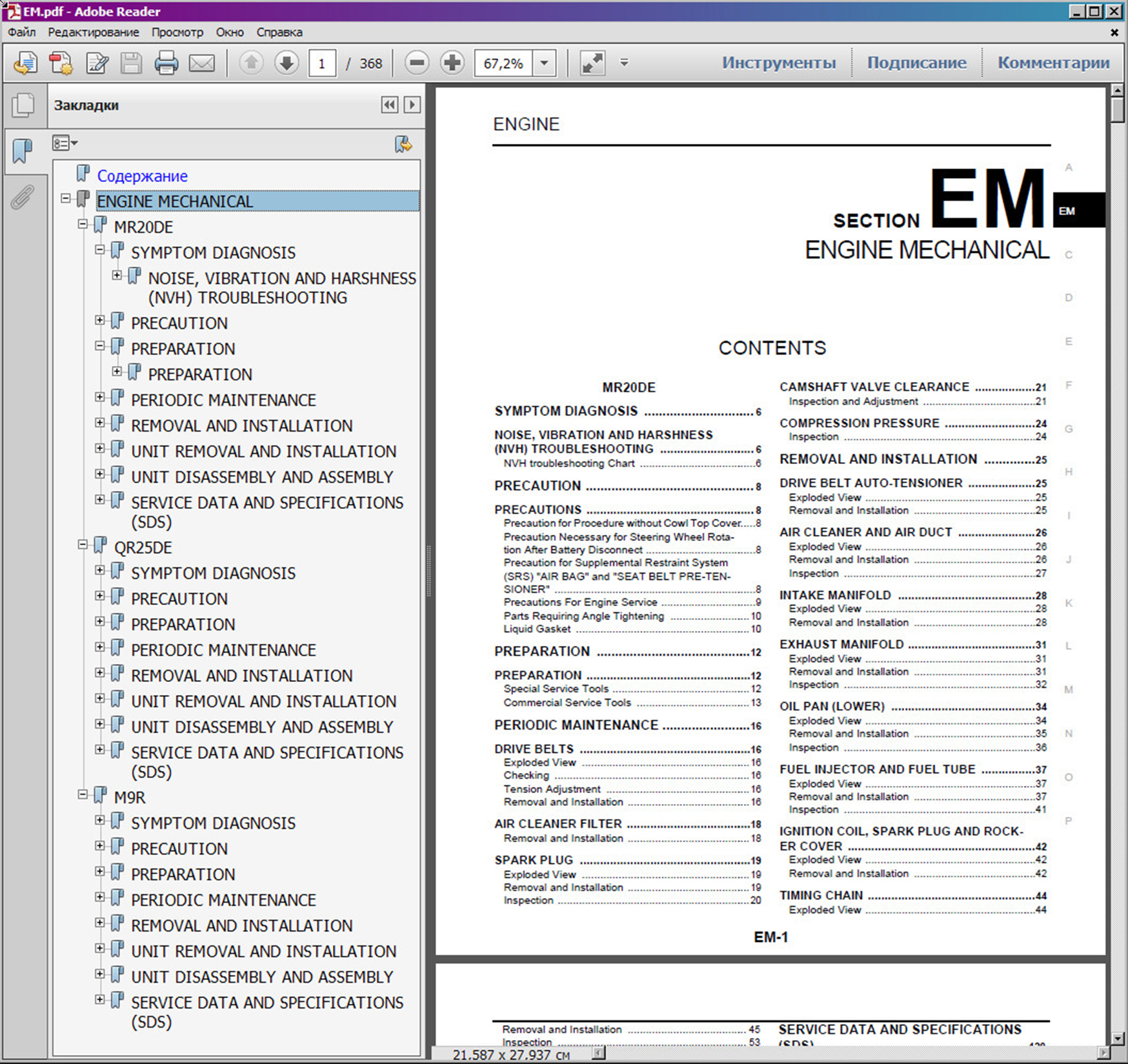Click the fit-to-window view icon
The height and width of the screenshot is (1064, 1128).
(x=592, y=63)
